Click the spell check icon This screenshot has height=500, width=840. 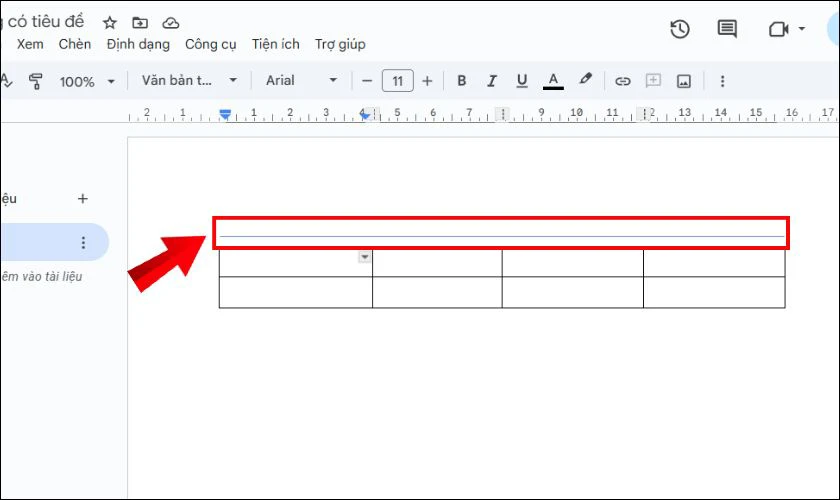pos(6,81)
